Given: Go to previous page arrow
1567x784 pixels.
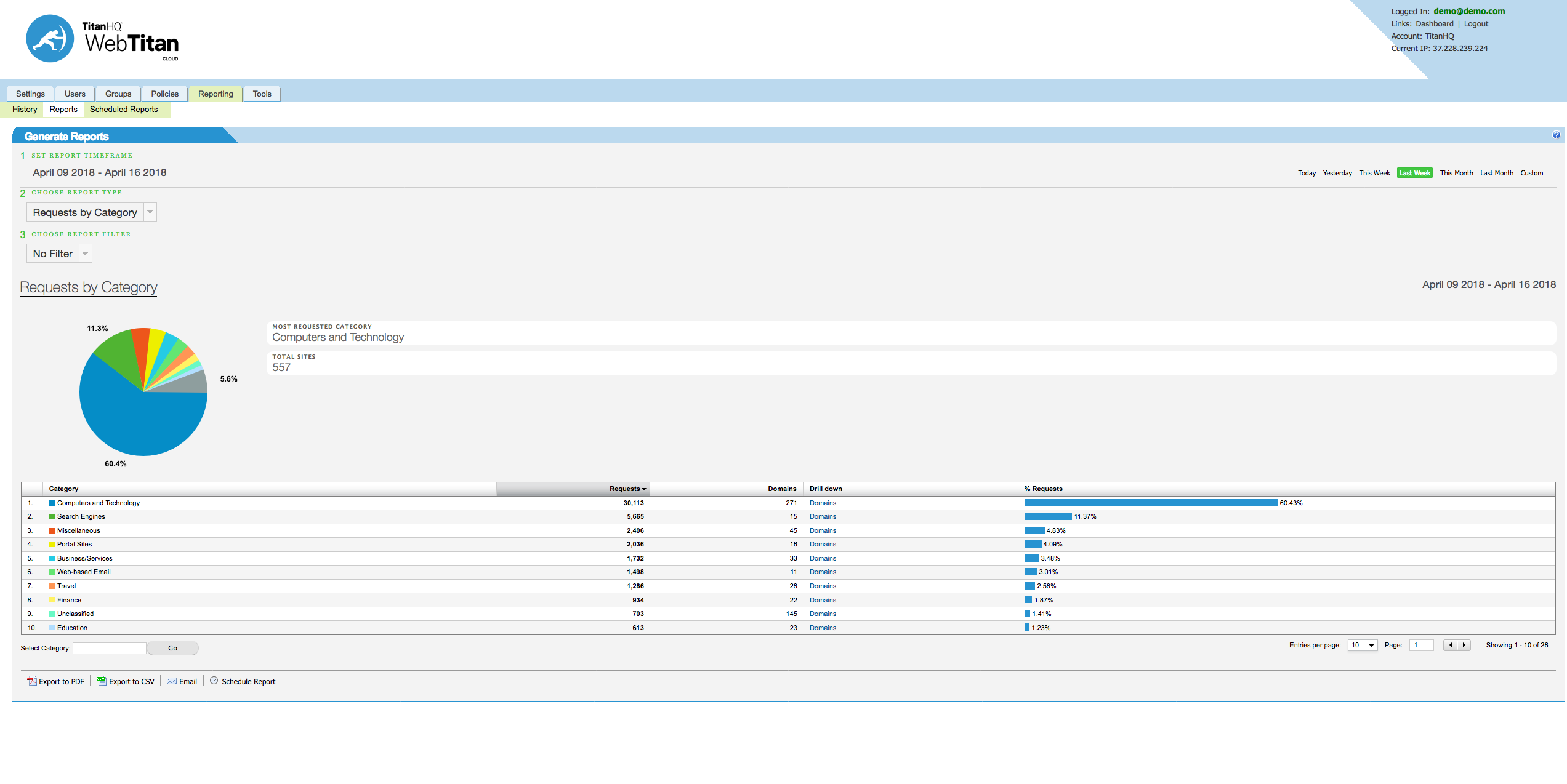Looking at the screenshot, I should (1451, 645).
